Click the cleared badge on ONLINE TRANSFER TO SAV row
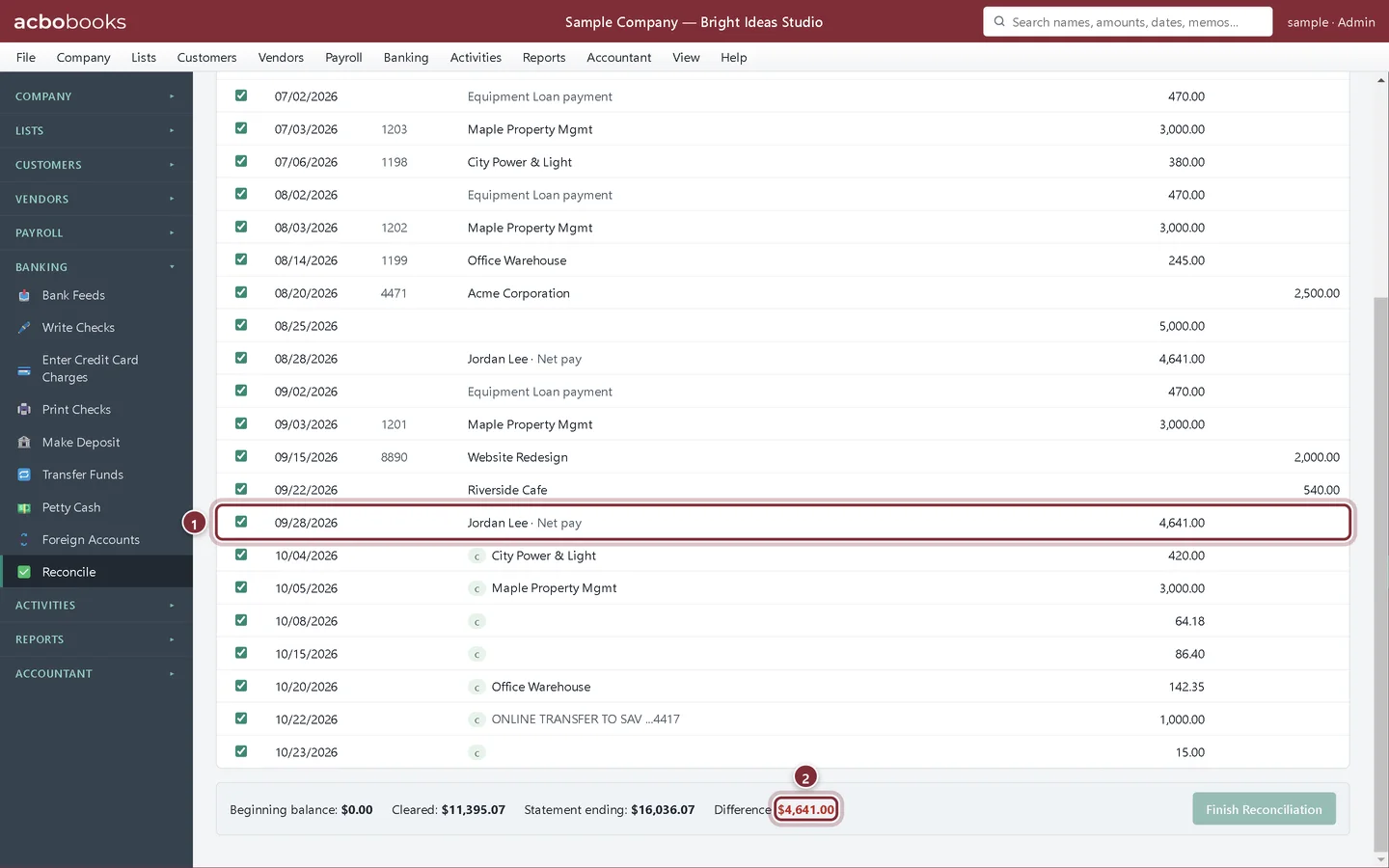The image size is (1389, 868). tap(477, 720)
